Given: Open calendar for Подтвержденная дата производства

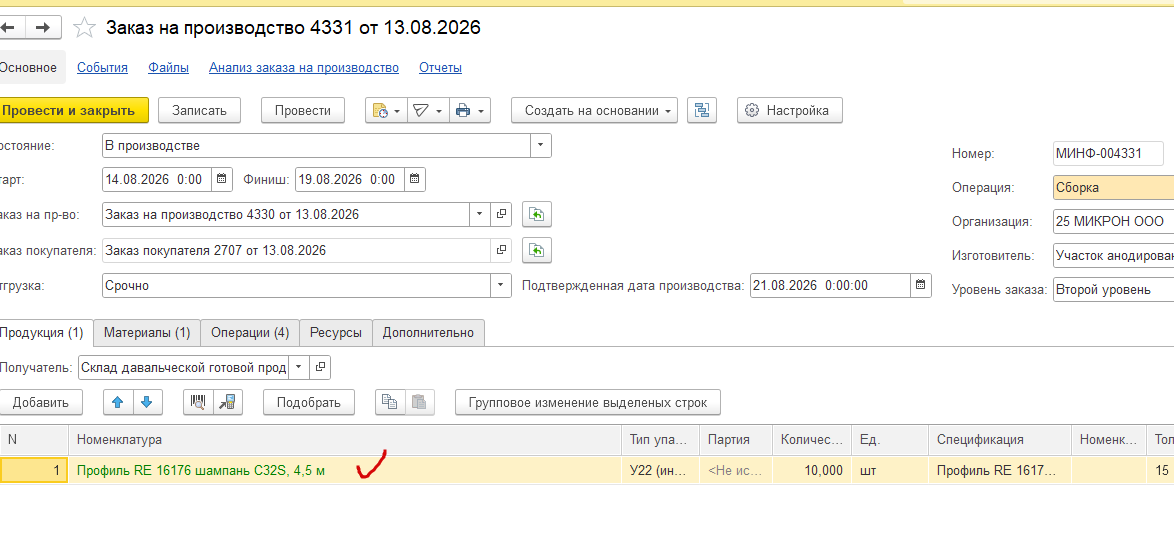Looking at the screenshot, I should [921, 285].
